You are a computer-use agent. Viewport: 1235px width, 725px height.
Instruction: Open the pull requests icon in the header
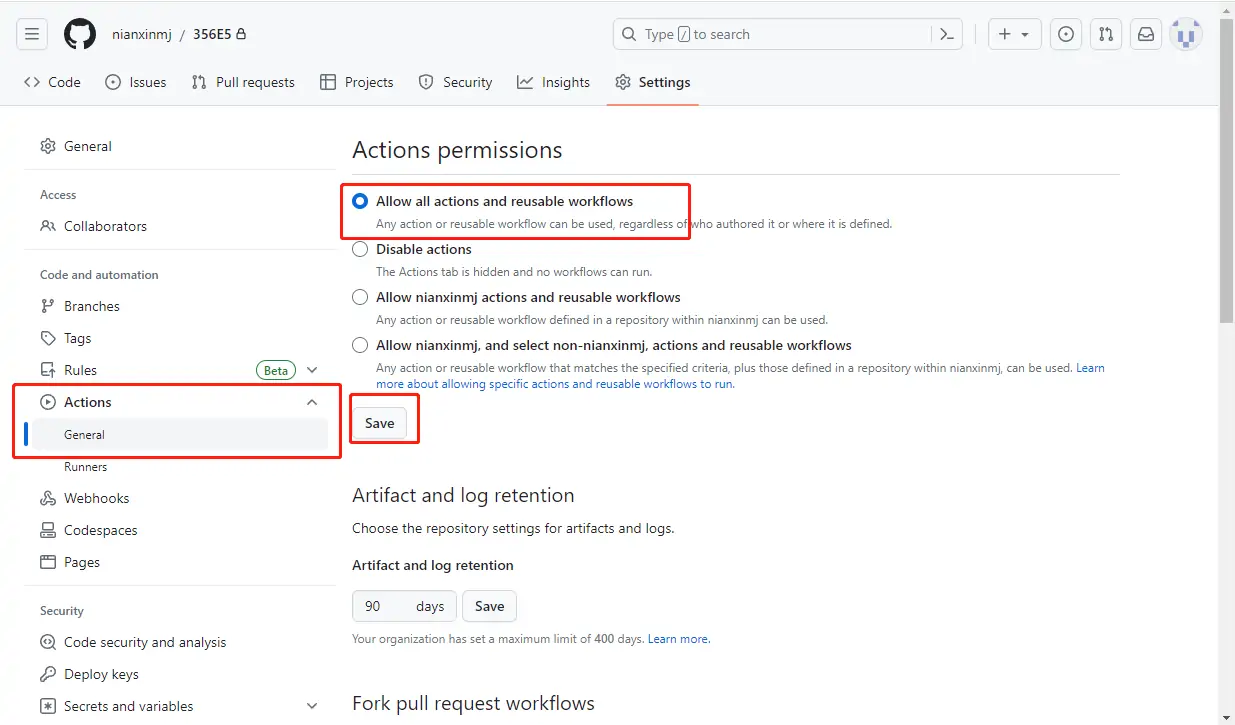[1105, 33]
